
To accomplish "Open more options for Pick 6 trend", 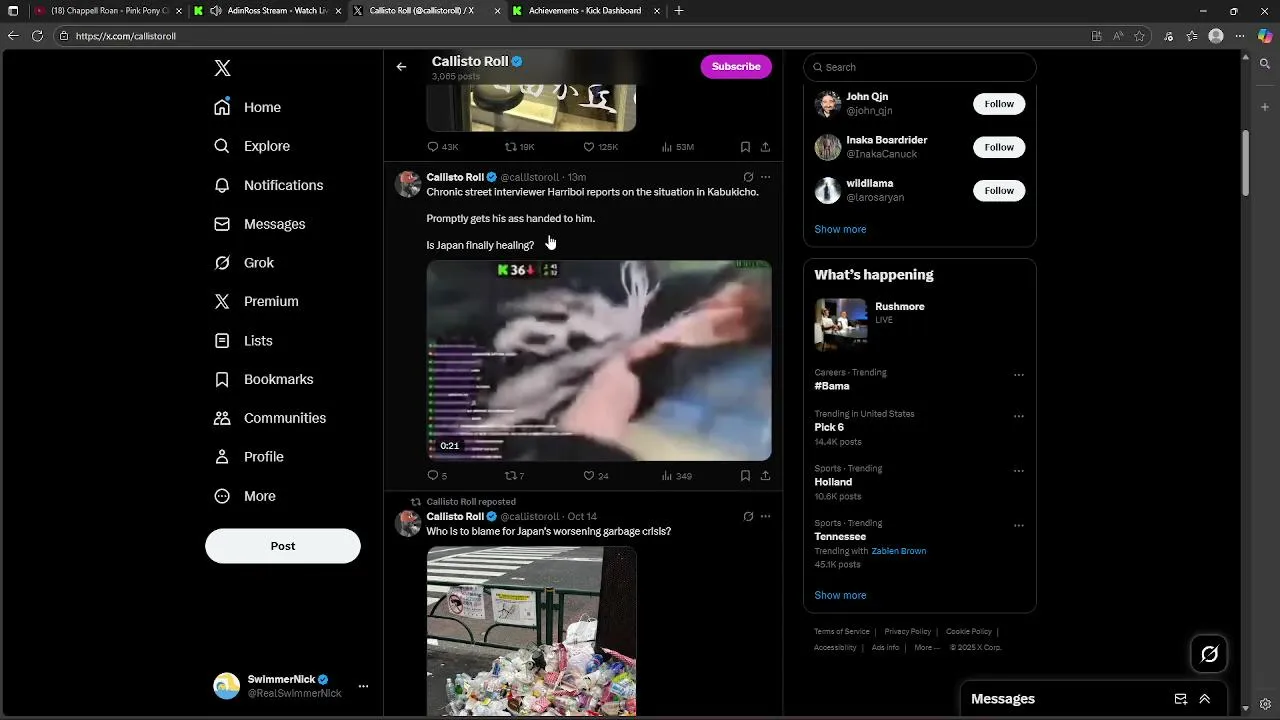I will click(1019, 416).
